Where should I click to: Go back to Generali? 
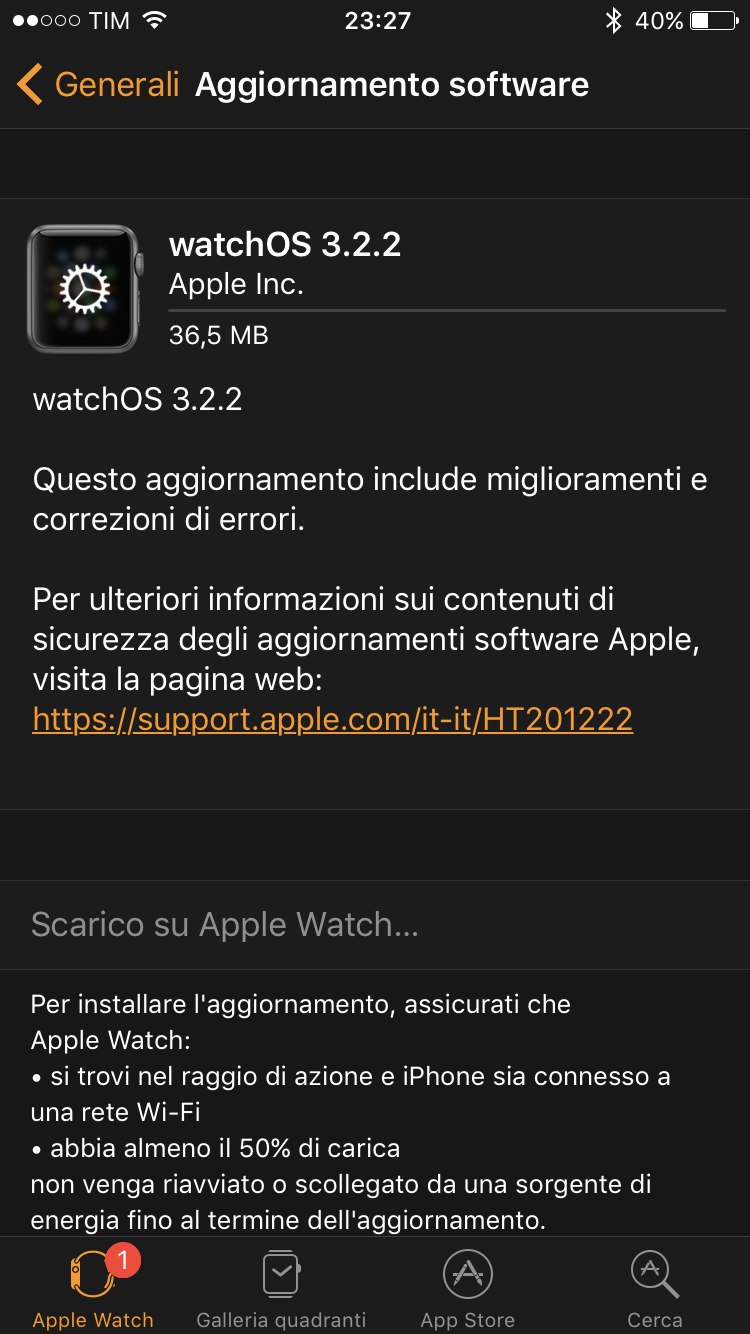click(x=98, y=85)
